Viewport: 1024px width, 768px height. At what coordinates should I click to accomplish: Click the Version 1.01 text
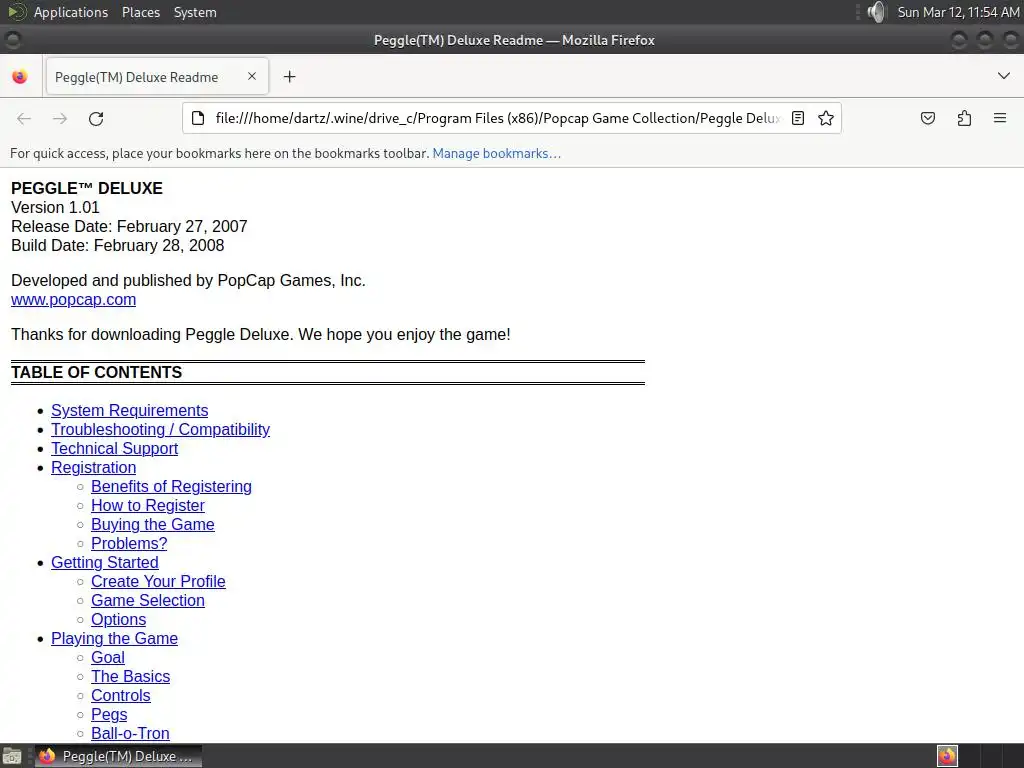point(55,208)
